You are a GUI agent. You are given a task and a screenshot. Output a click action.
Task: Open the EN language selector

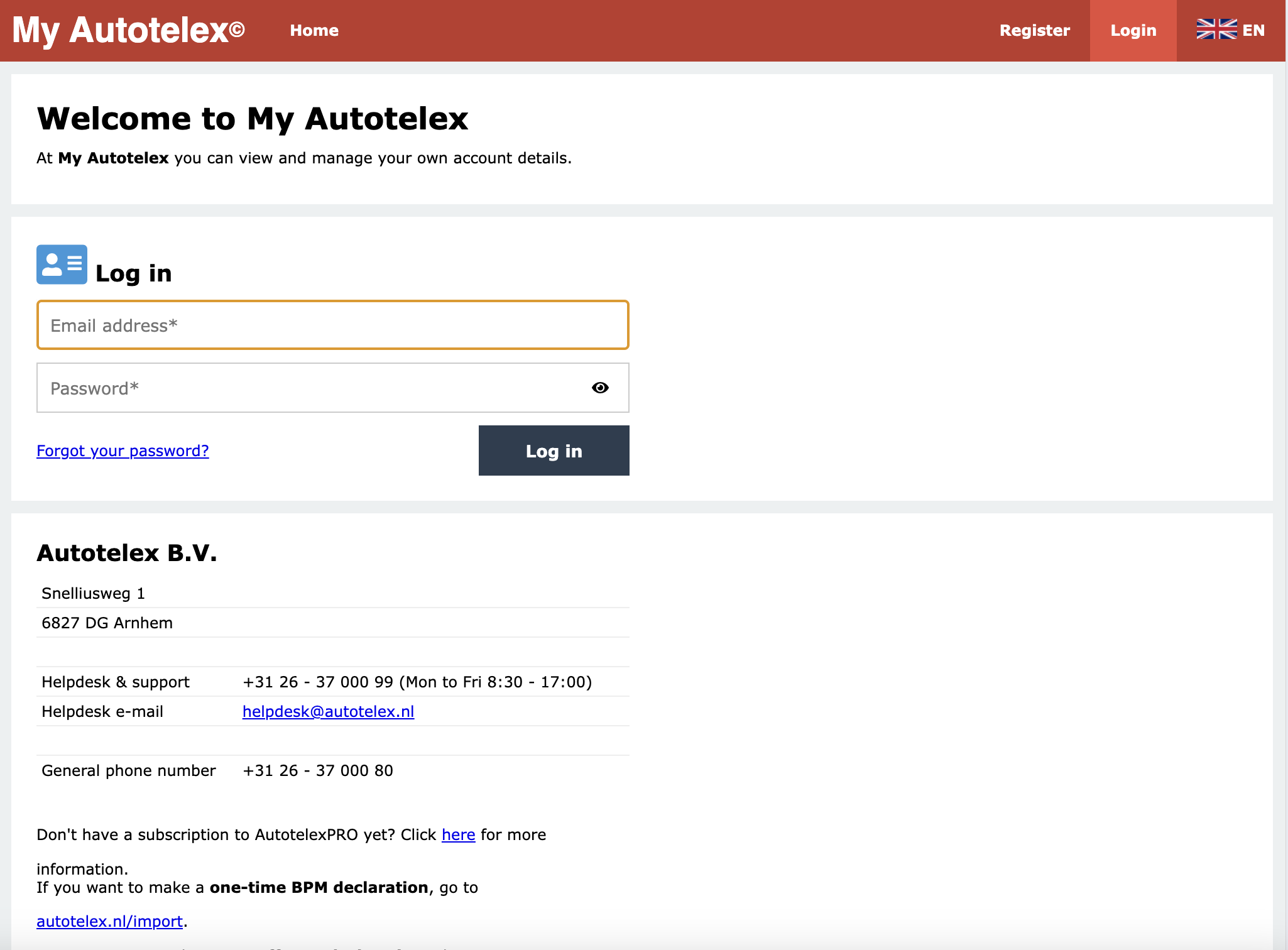tap(1253, 30)
